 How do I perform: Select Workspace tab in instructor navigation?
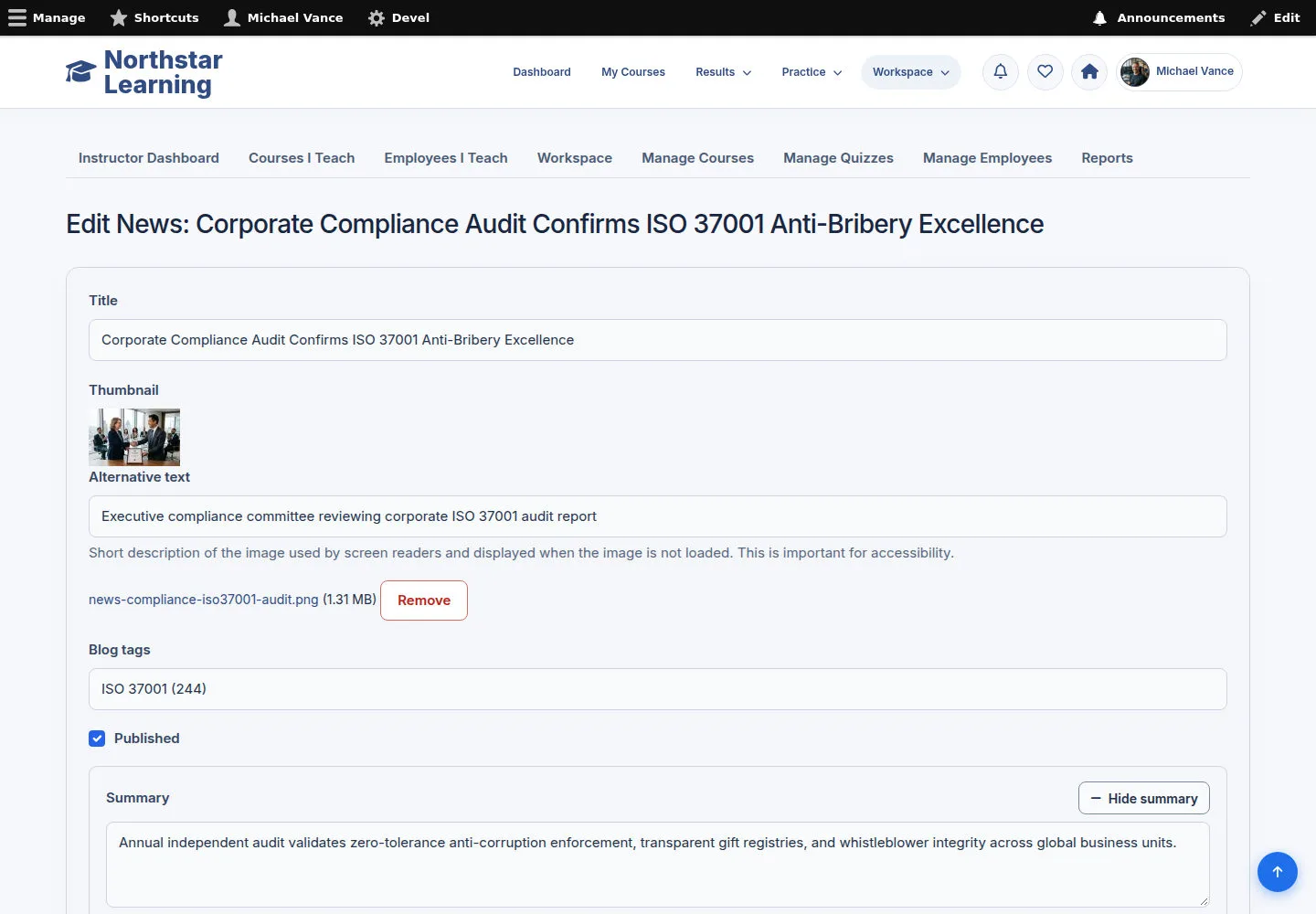[x=575, y=158]
